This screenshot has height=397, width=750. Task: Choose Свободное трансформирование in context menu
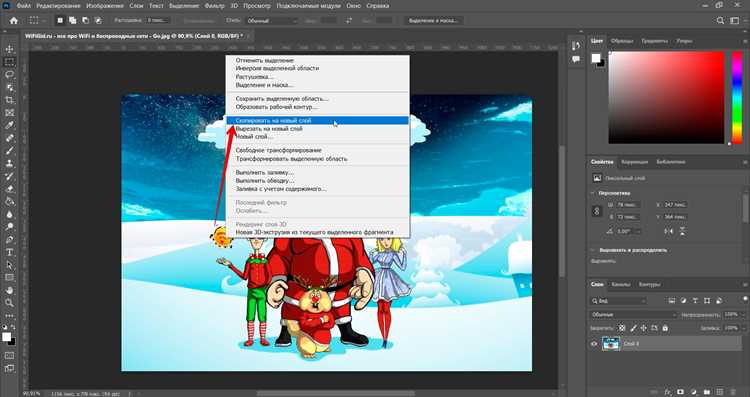(x=318, y=150)
